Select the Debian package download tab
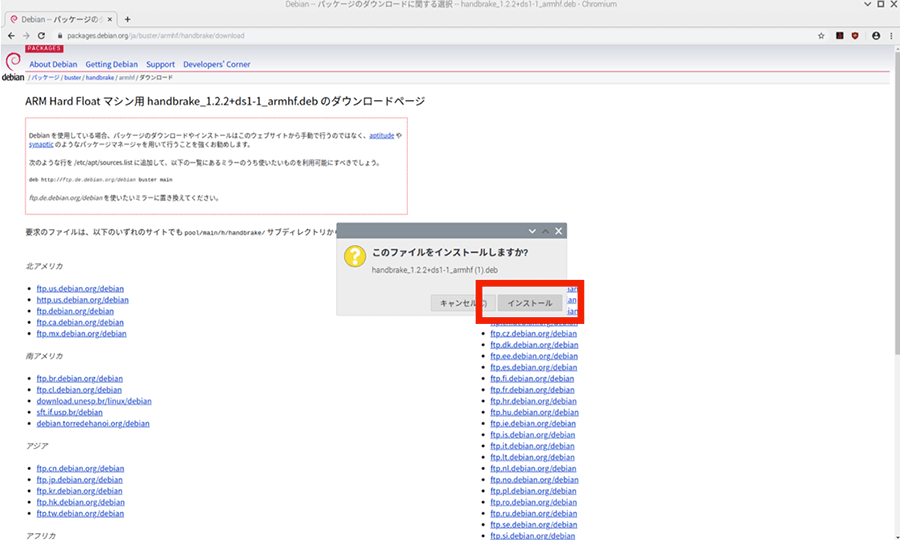The width and height of the screenshot is (900, 540). click(60, 19)
